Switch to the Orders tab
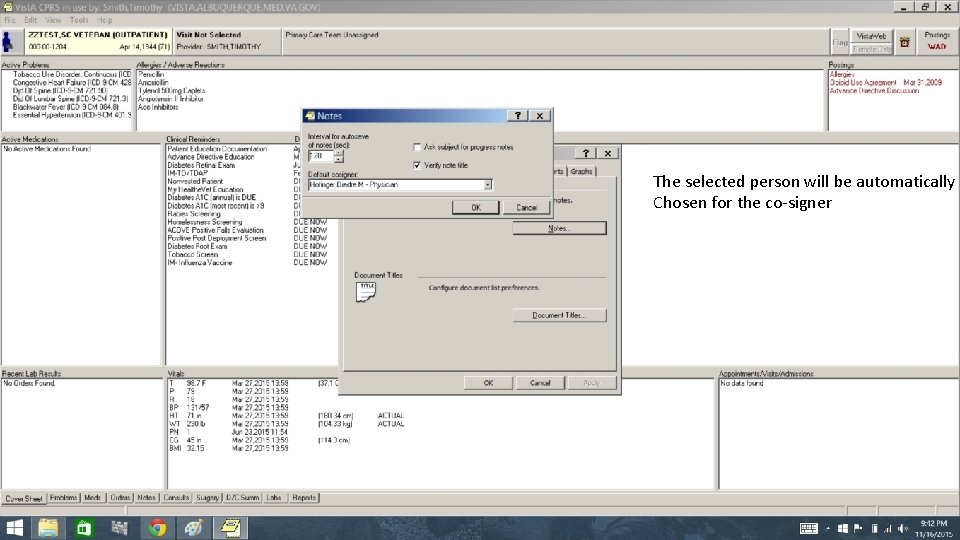Screen dimensions: 960x540 pos(120,498)
